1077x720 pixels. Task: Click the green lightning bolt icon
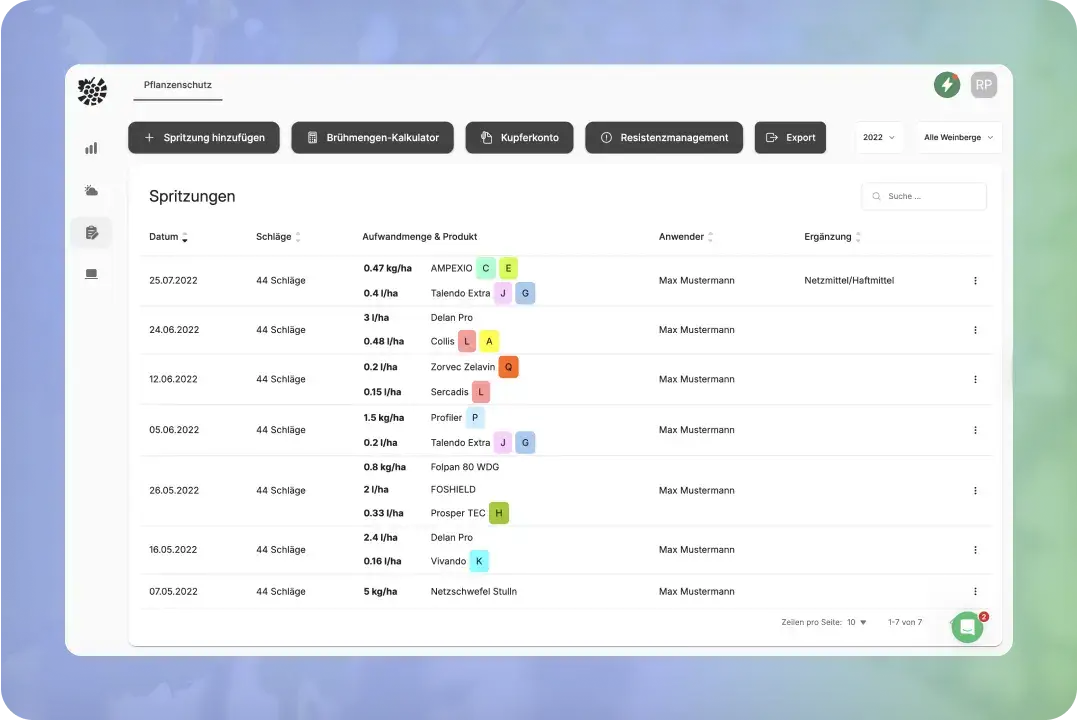946,85
